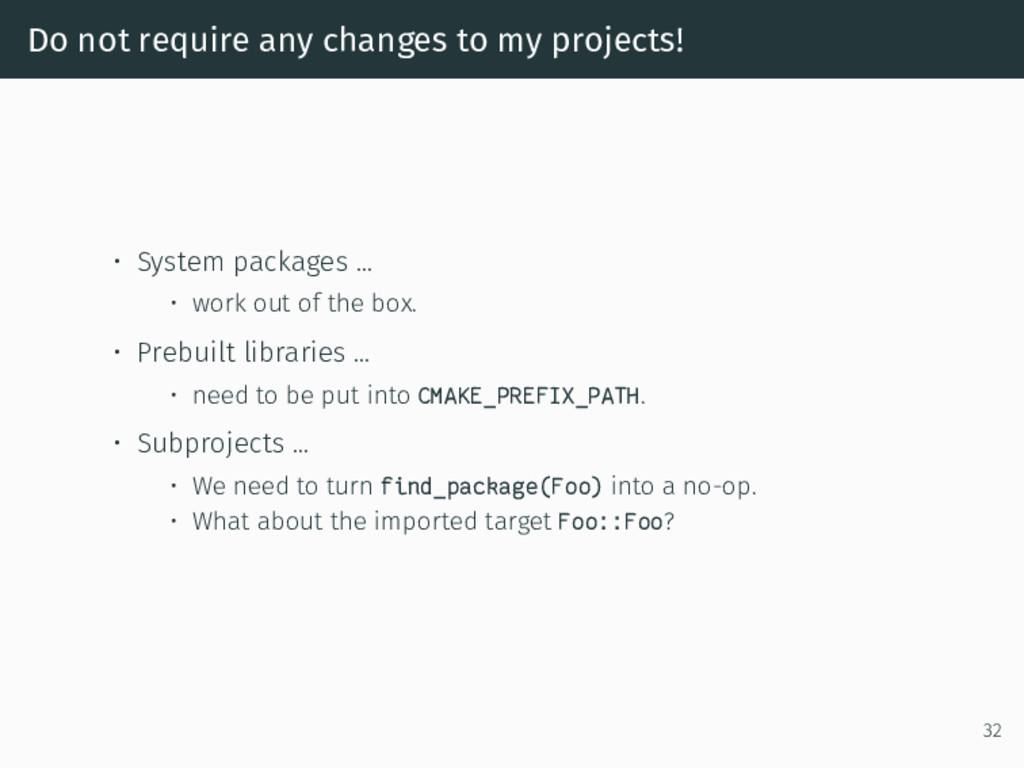Click sub-bullet marker before "What about"
The width and height of the screenshot is (1024, 768).
[x=174, y=521]
